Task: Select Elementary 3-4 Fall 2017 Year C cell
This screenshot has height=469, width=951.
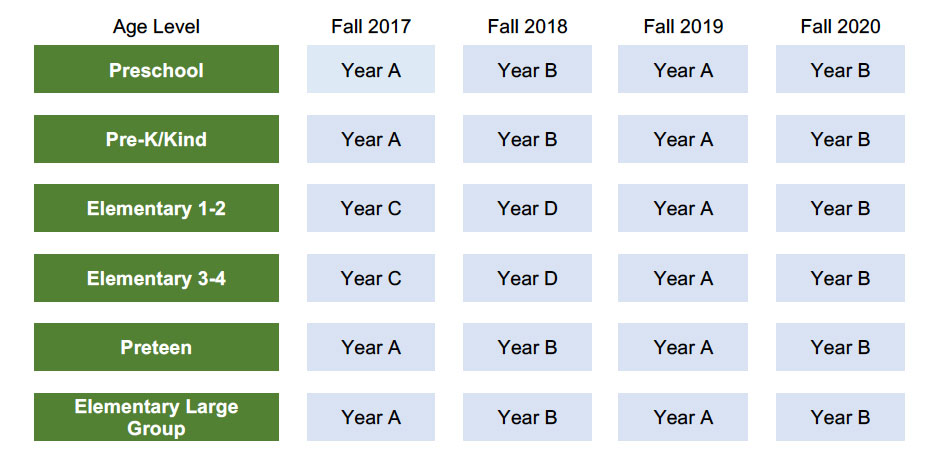Action: (371, 278)
